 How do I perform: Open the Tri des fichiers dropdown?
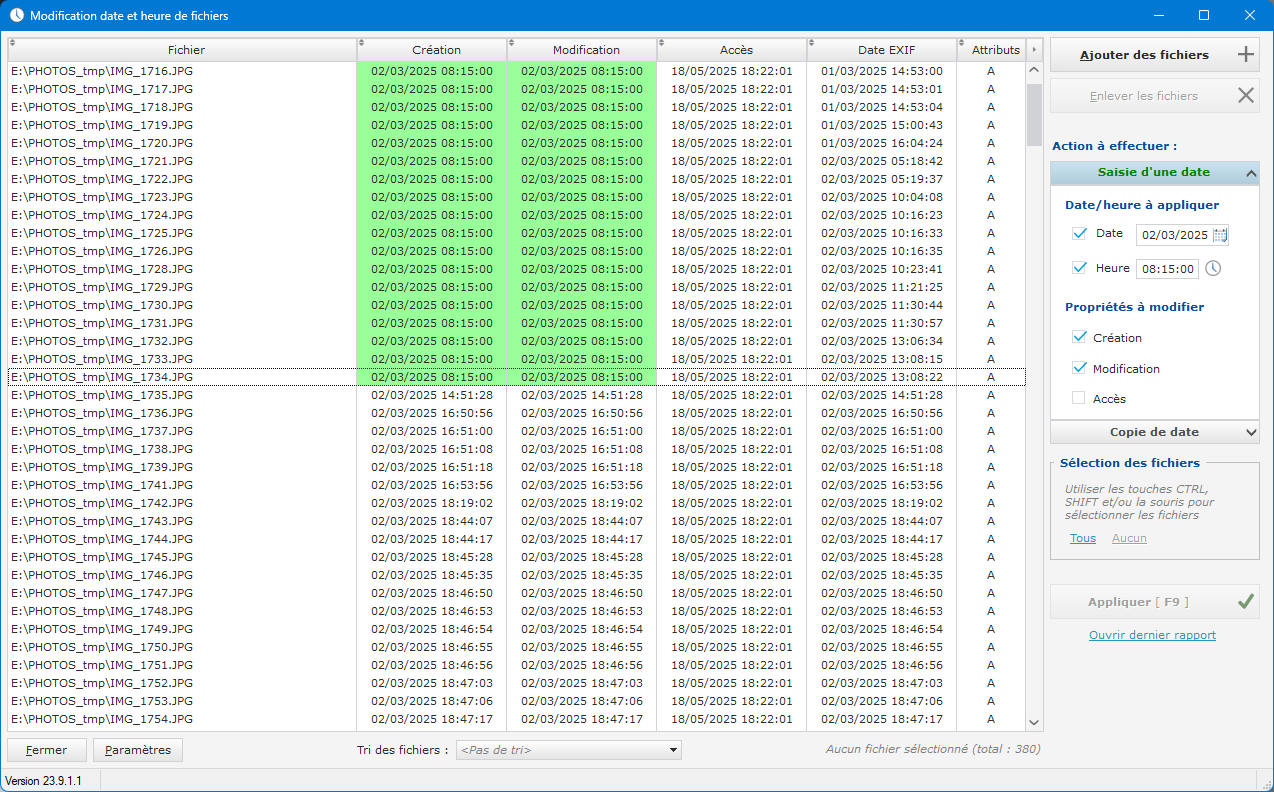(x=568, y=750)
